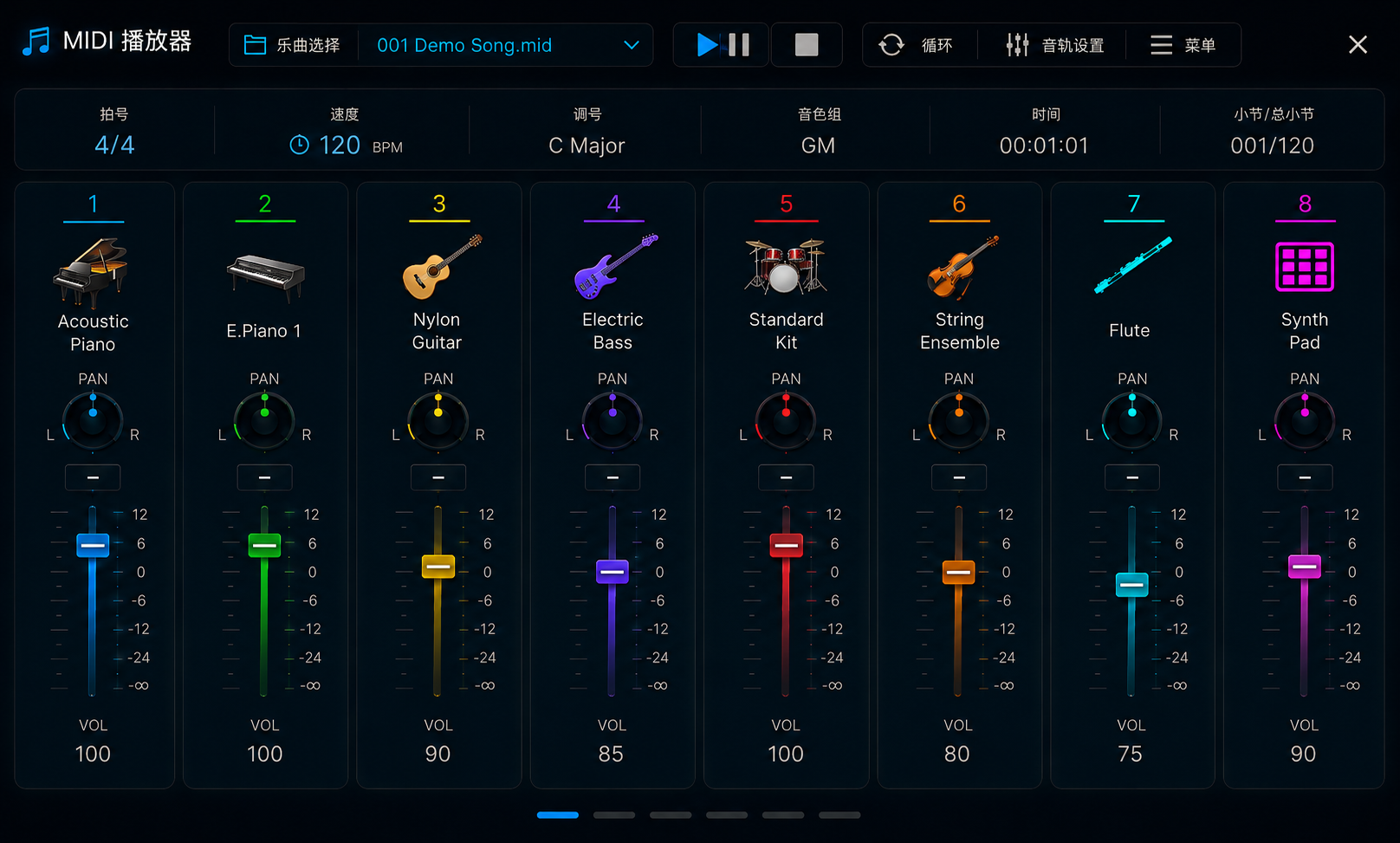Click the minus button on E.Piano 1 track
This screenshot has width=1400, height=843.
pos(264,477)
